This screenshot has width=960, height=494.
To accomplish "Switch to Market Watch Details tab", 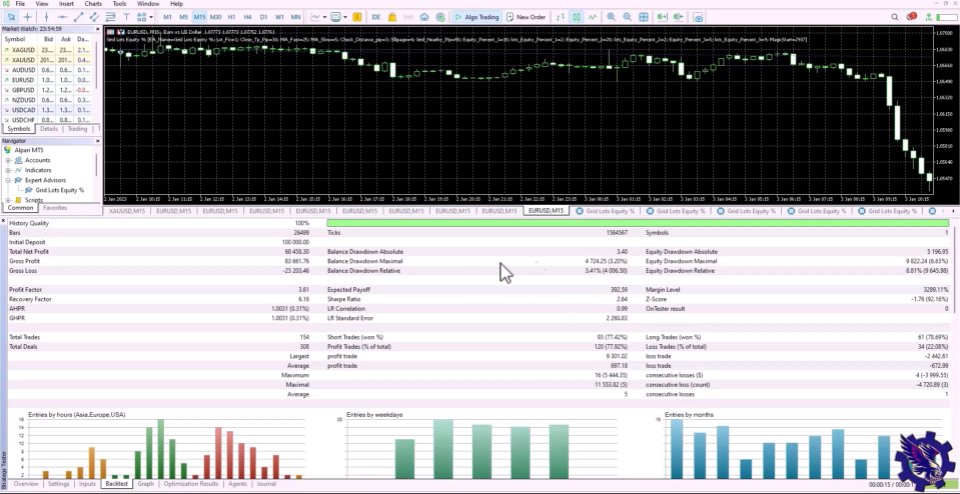I will tap(48, 129).
